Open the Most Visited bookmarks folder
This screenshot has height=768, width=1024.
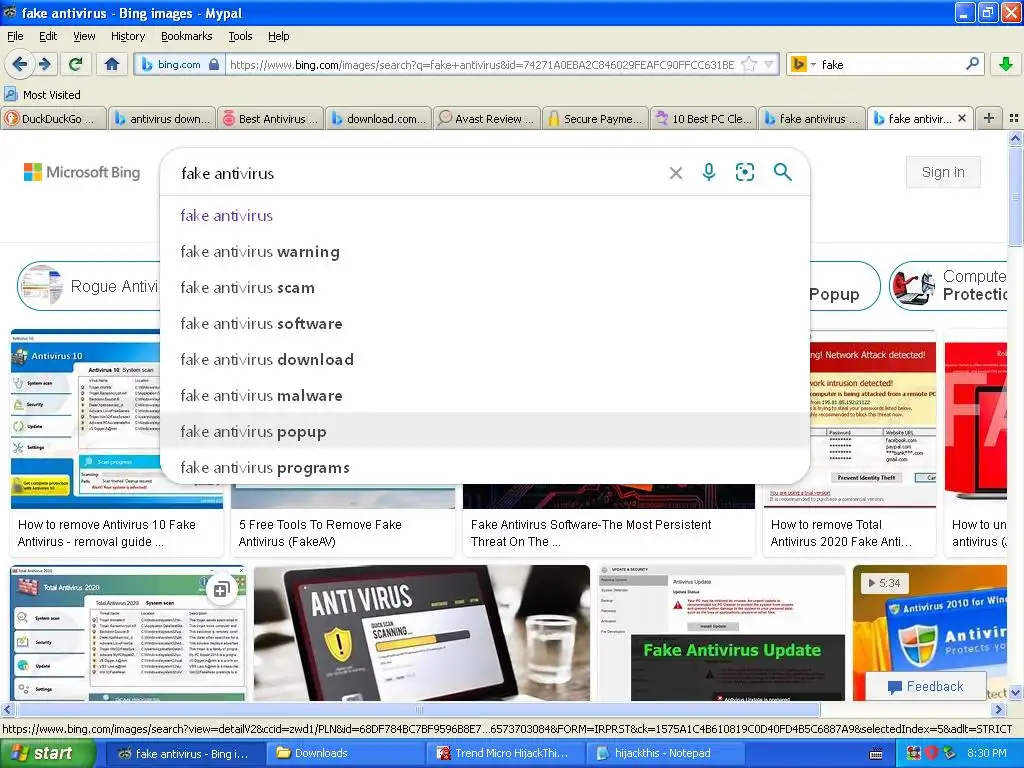click(42, 95)
